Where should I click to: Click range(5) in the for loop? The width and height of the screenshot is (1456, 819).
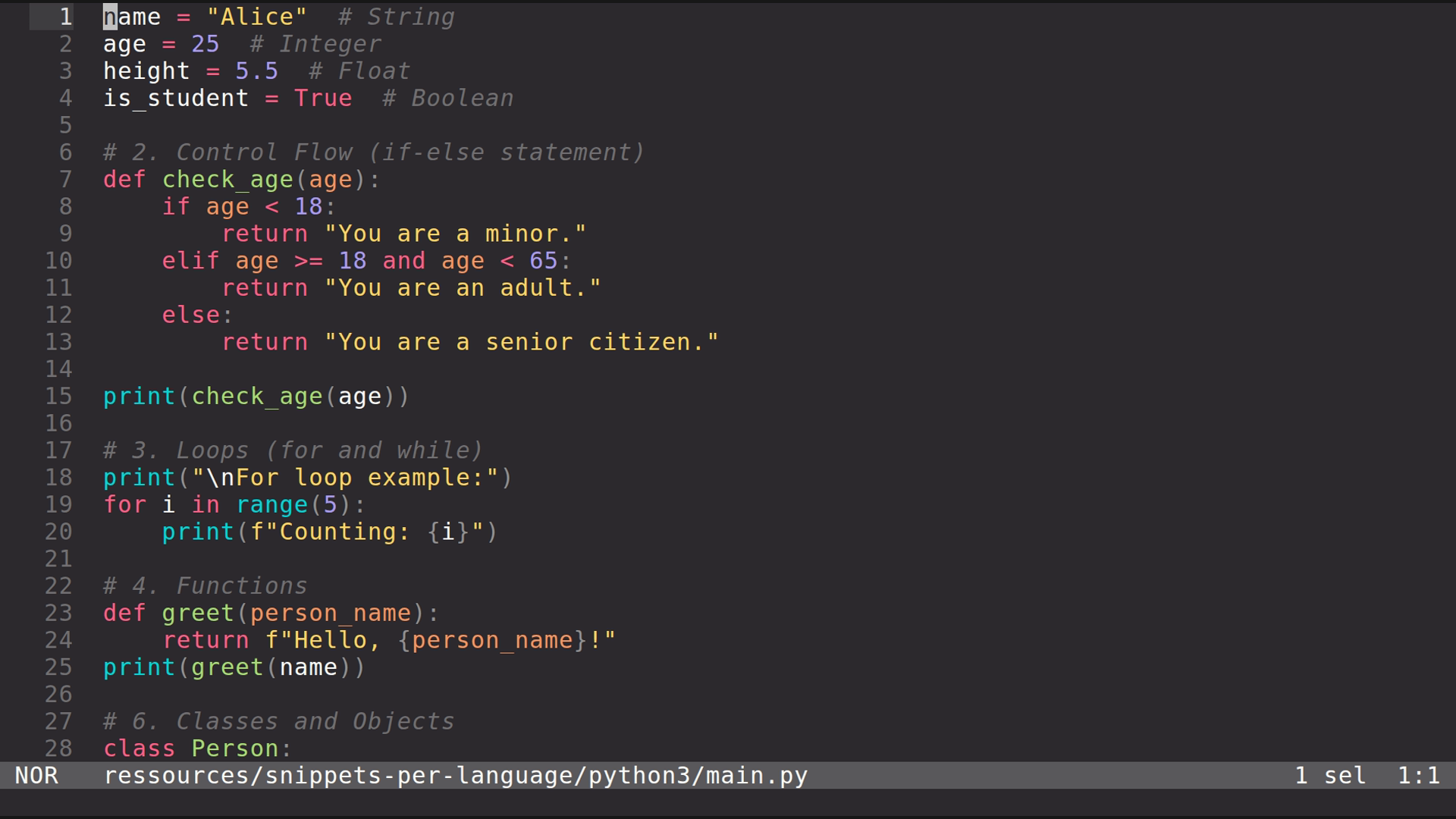pos(294,504)
